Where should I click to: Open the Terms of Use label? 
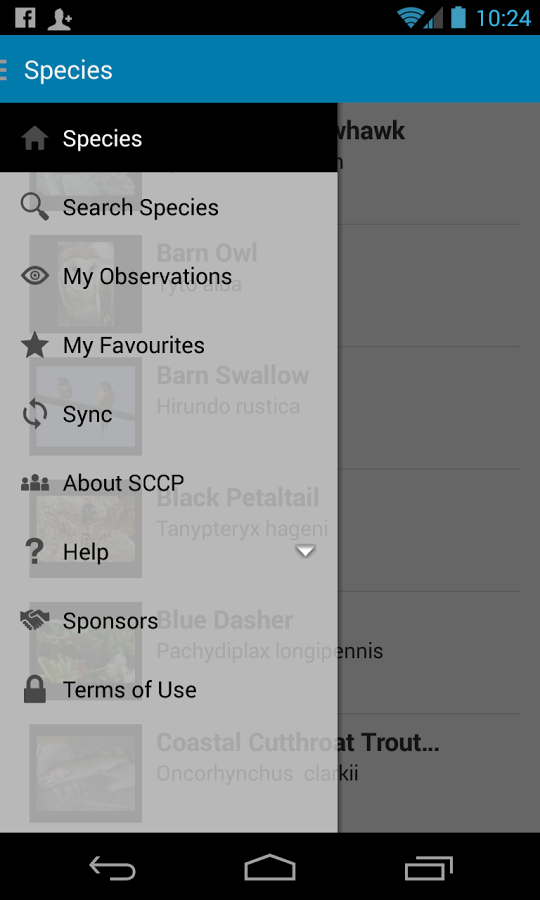click(130, 690)
